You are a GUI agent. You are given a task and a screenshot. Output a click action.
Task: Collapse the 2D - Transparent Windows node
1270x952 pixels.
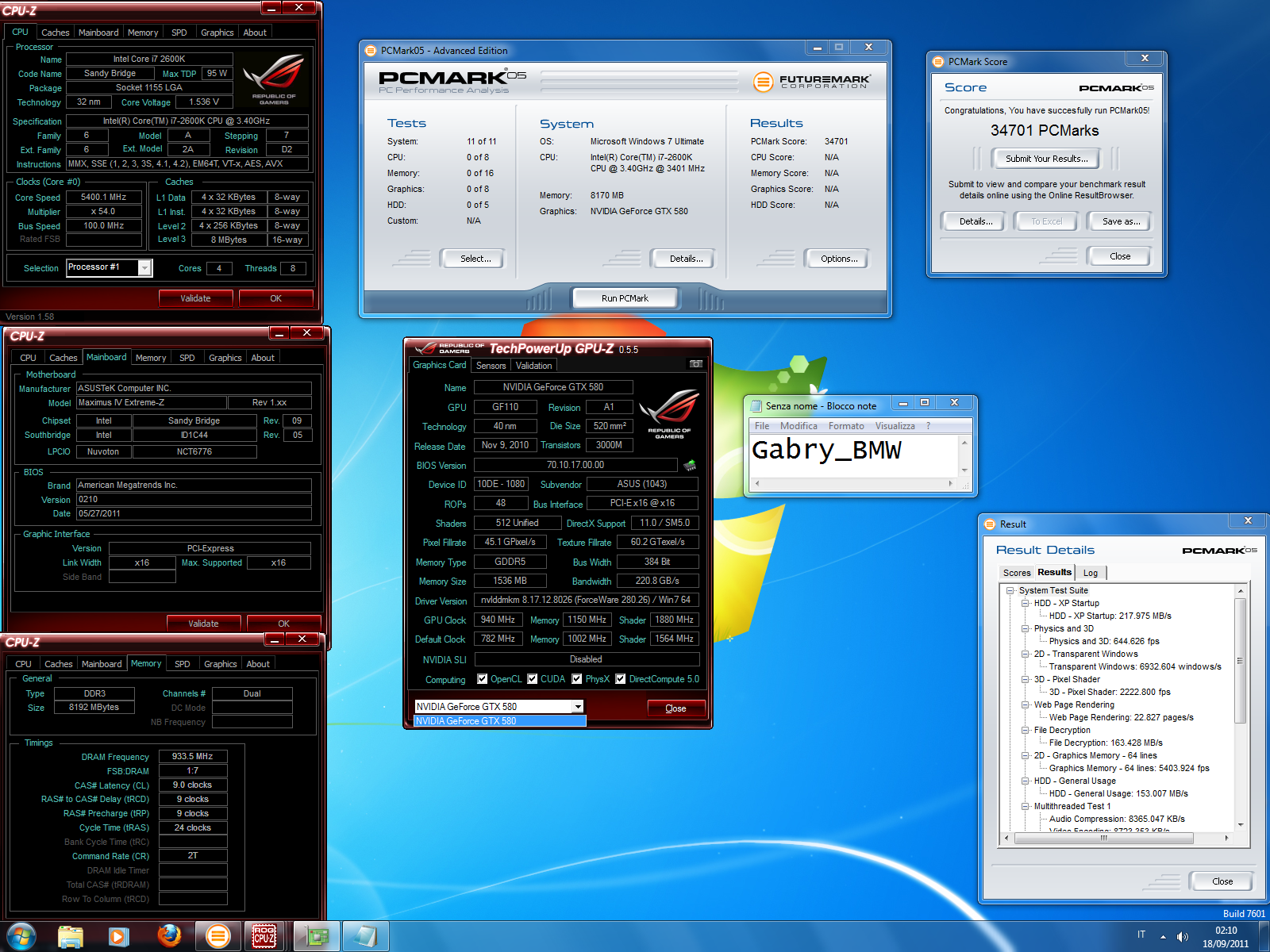click(1026, 654)
